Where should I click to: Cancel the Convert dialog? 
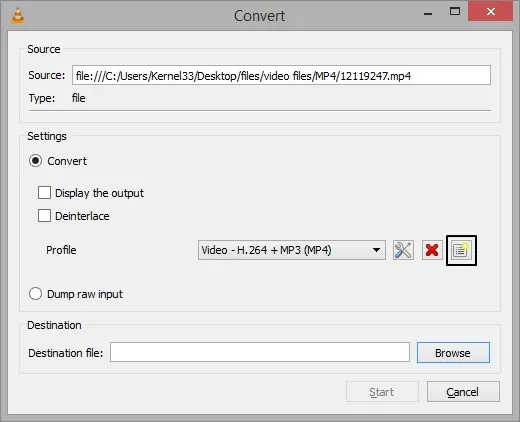(463, 392)
